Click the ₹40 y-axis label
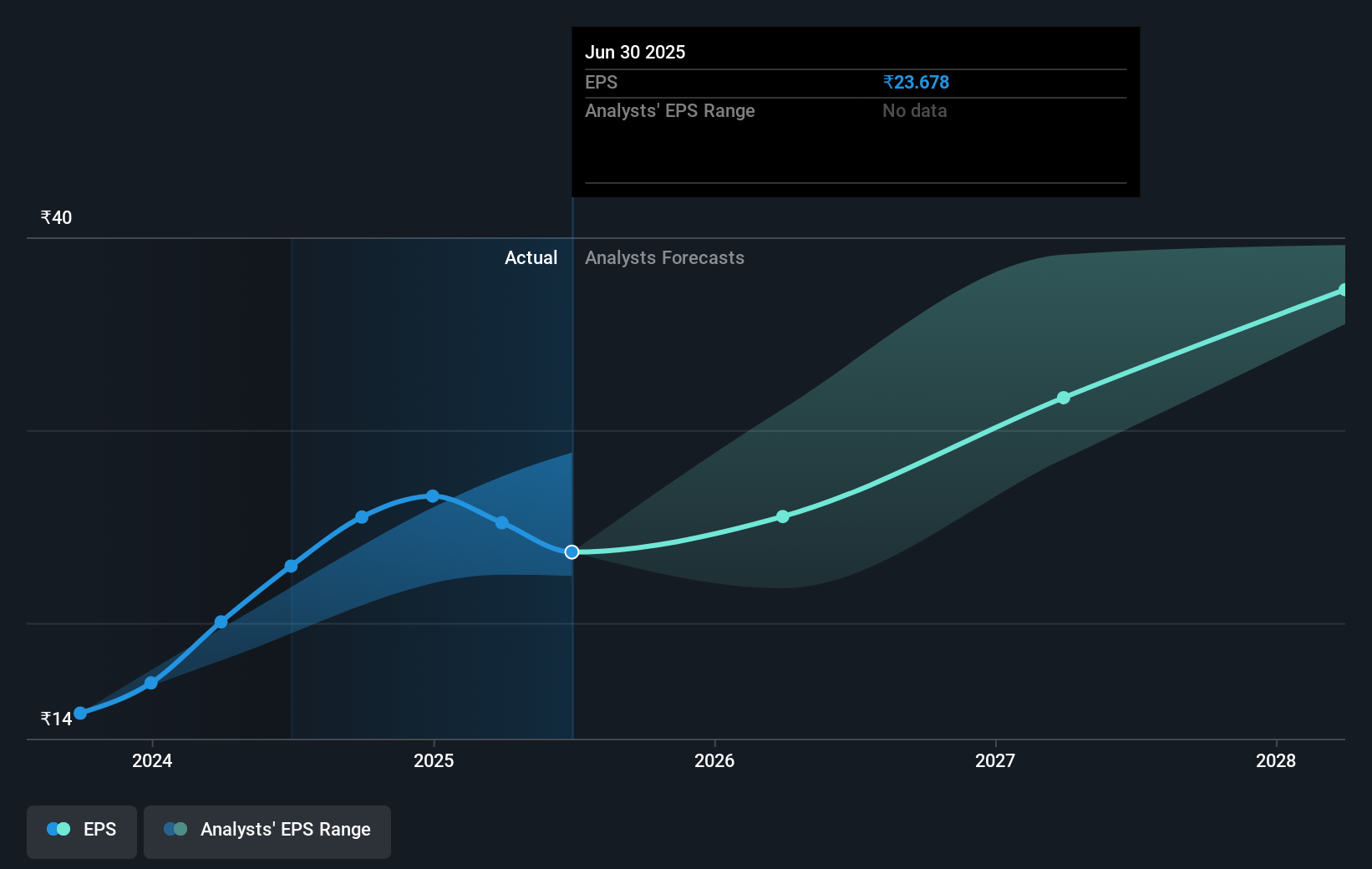Screen dimensions: 1372x869 [56, 217]
